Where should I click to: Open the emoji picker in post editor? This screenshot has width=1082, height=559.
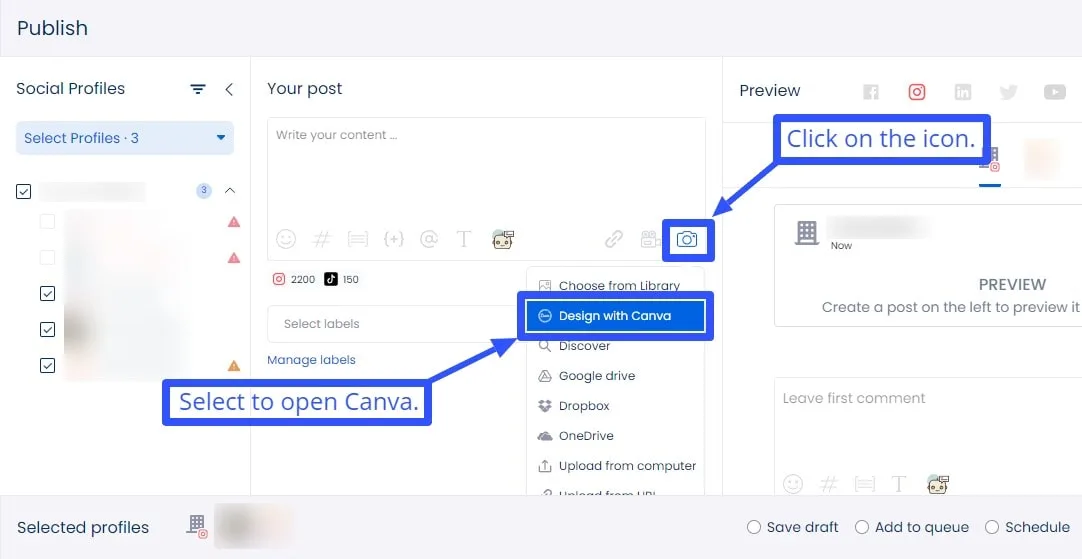pyautogui.click(x=286, y=239)
